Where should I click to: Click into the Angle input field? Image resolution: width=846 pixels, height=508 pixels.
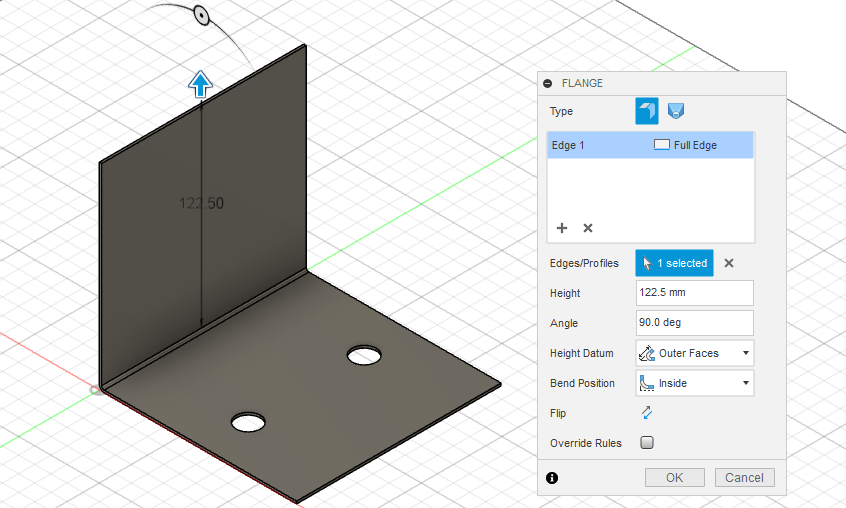coord(694,323)
